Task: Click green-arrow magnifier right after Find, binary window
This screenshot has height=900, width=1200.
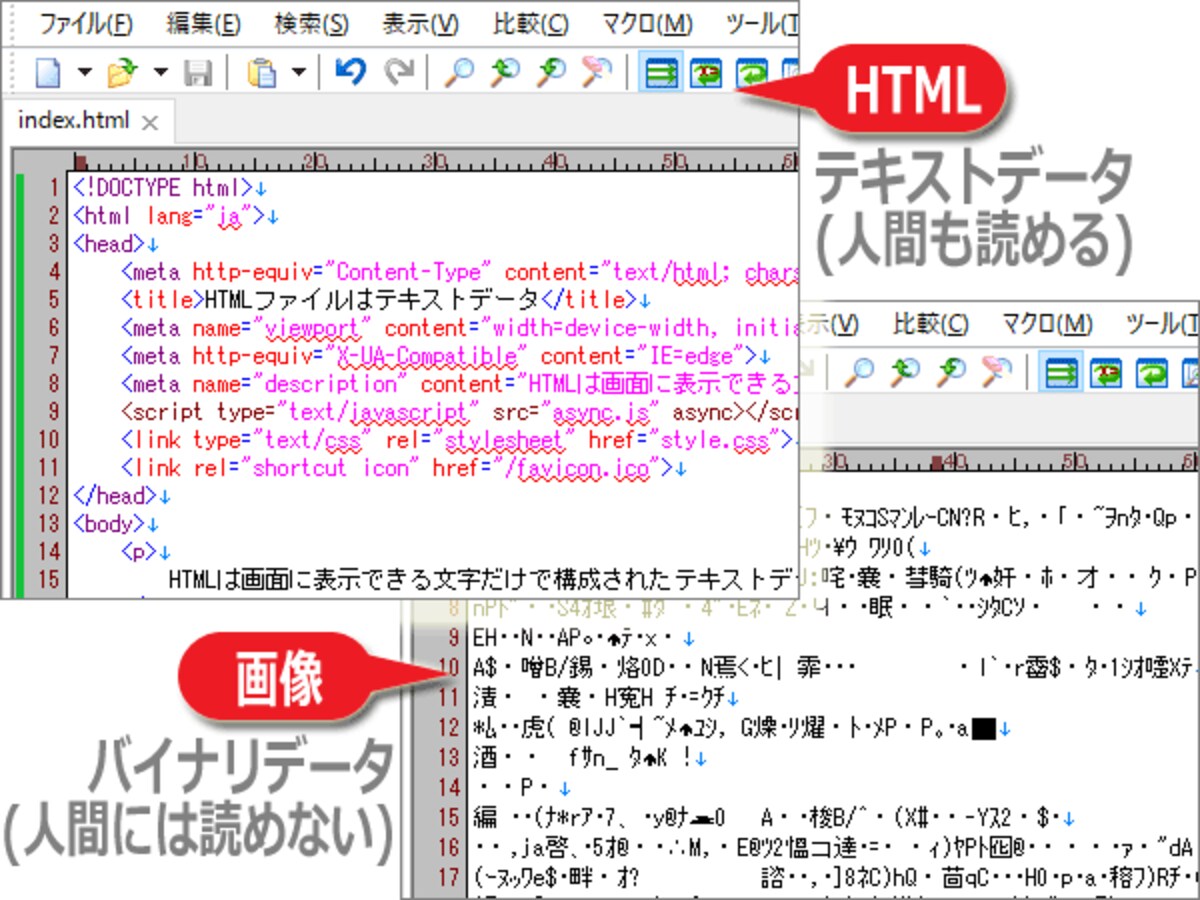Action: pos(905,373)
